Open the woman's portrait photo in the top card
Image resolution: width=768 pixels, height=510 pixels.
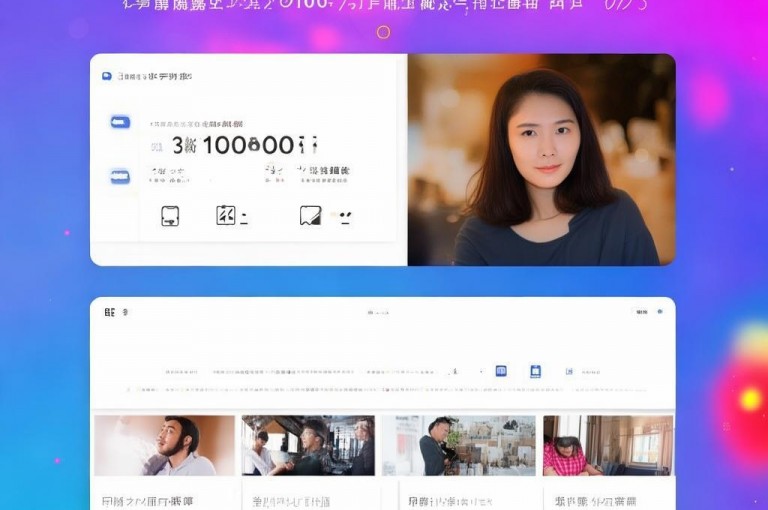click(x=542, y=160)
